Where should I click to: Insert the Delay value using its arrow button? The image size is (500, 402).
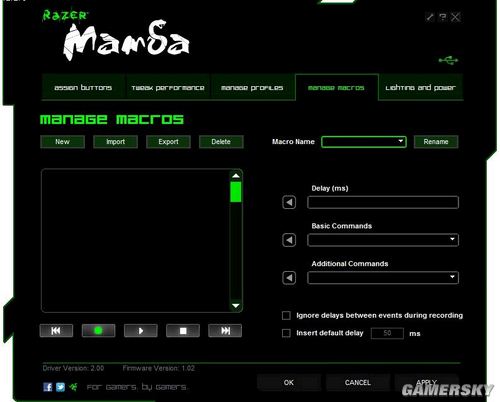point(289,202)
